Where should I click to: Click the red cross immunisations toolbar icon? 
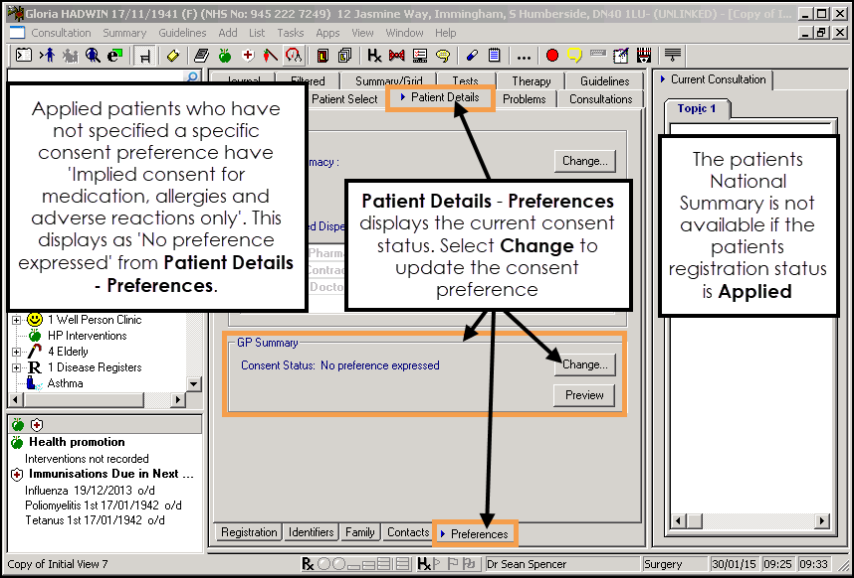pyautogui.click(x=247, y=55)
